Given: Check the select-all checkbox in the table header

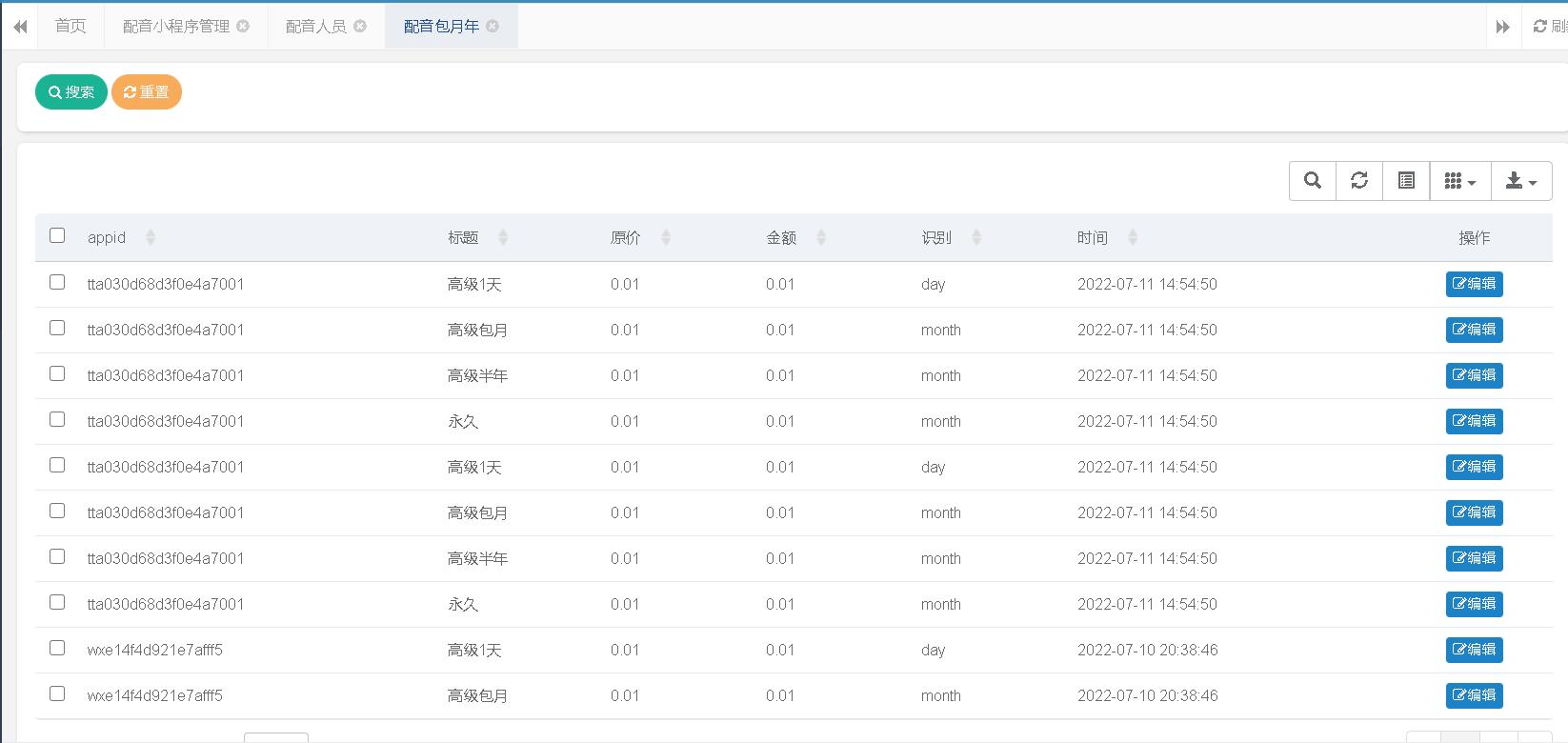Looking at the screenshot, I should pos(57,235).
